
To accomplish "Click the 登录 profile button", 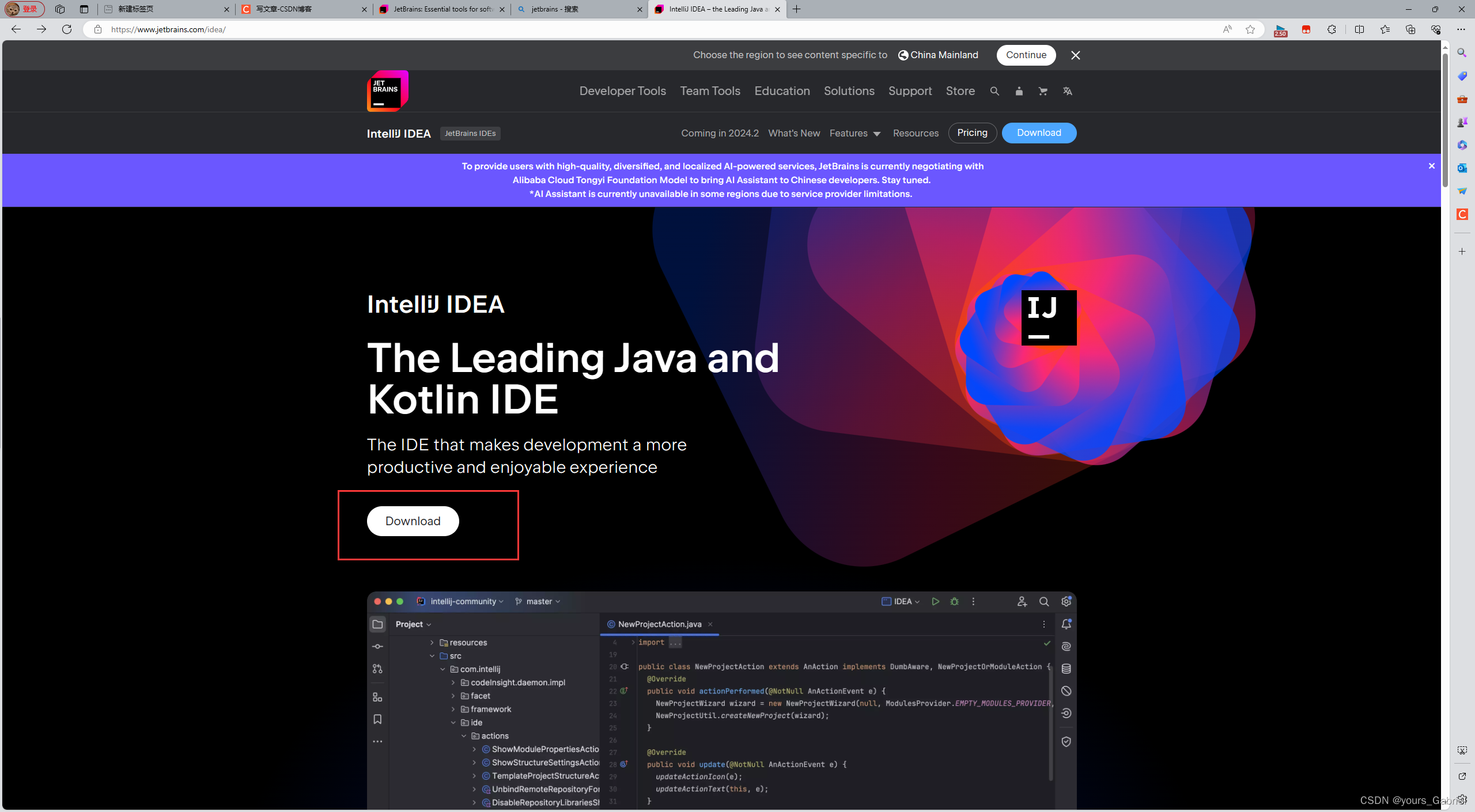I will (24, 9).
